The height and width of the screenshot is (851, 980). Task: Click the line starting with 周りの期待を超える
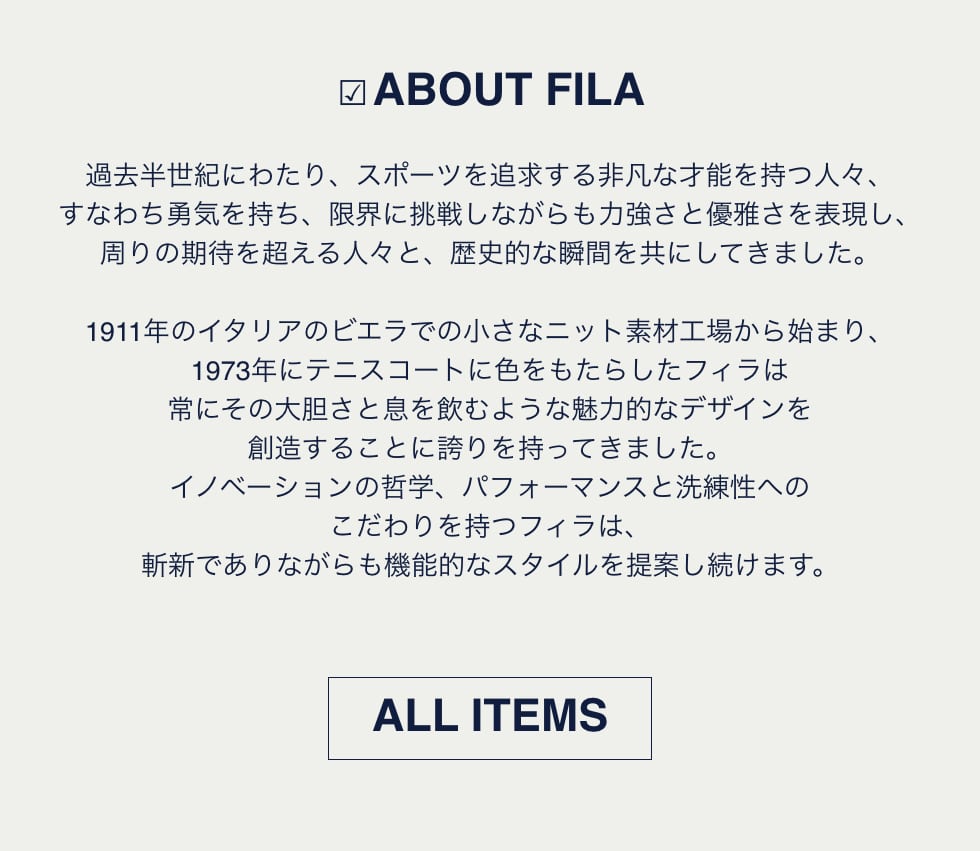489,252
